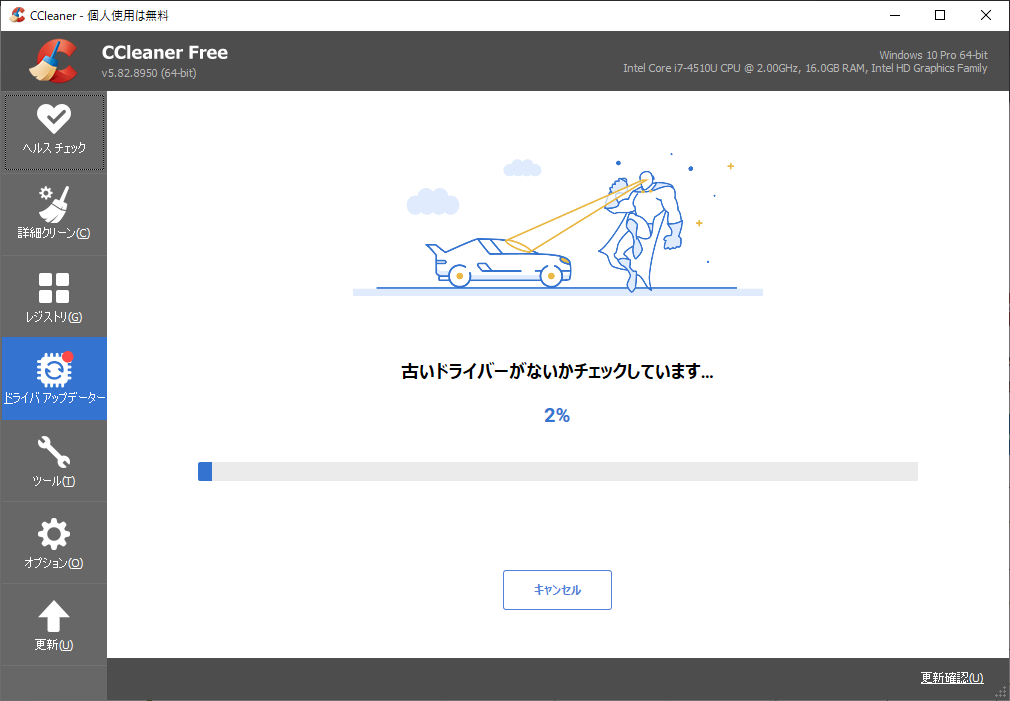The image size is (1010, 701).
Task: Click the driver scan progress bar
Action: click(x=557, y=471)
